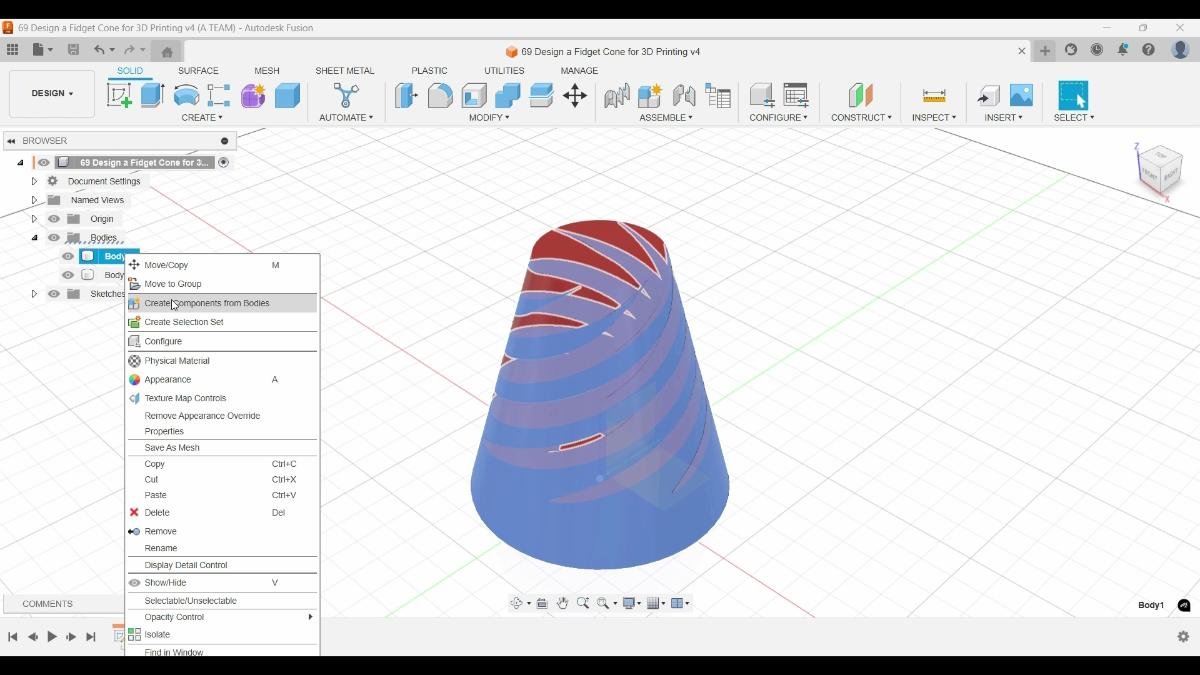The height and width of the screenshot is (675, 1200).
Task: Select the Revolve tool icon
Action: click(x=186, y=95)
